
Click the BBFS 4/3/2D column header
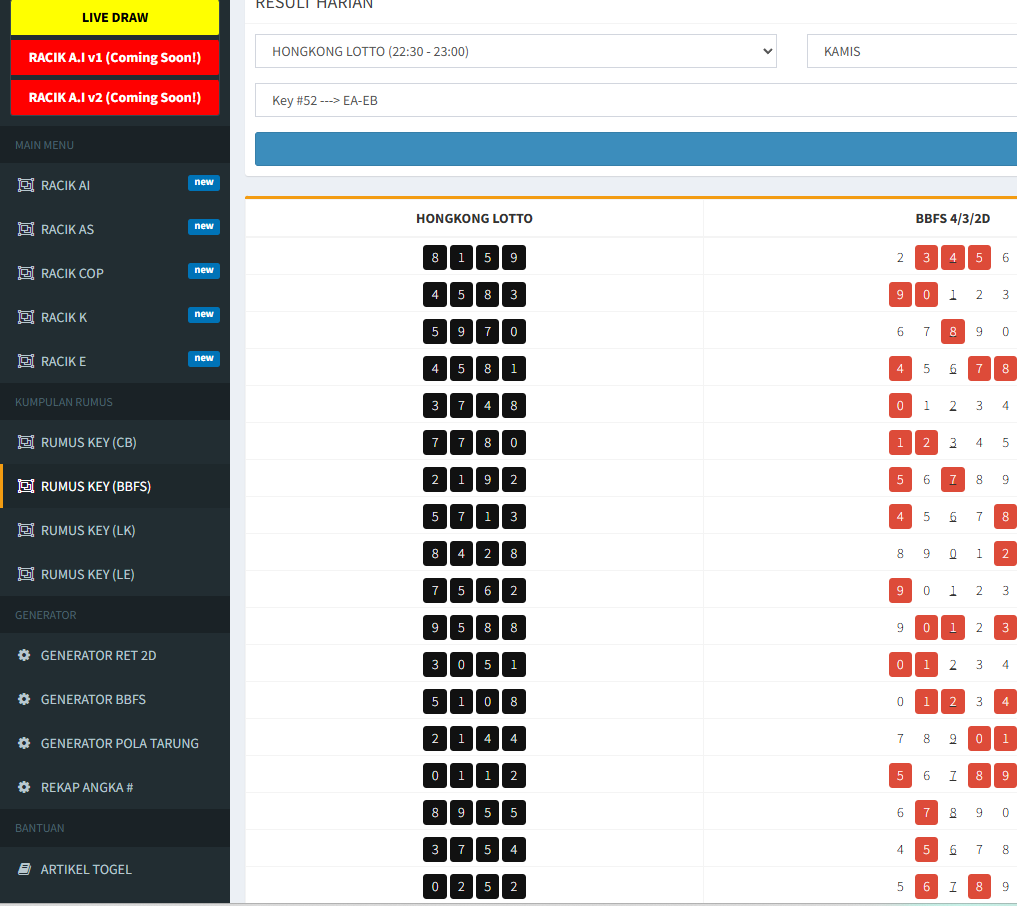click(953, 219)
